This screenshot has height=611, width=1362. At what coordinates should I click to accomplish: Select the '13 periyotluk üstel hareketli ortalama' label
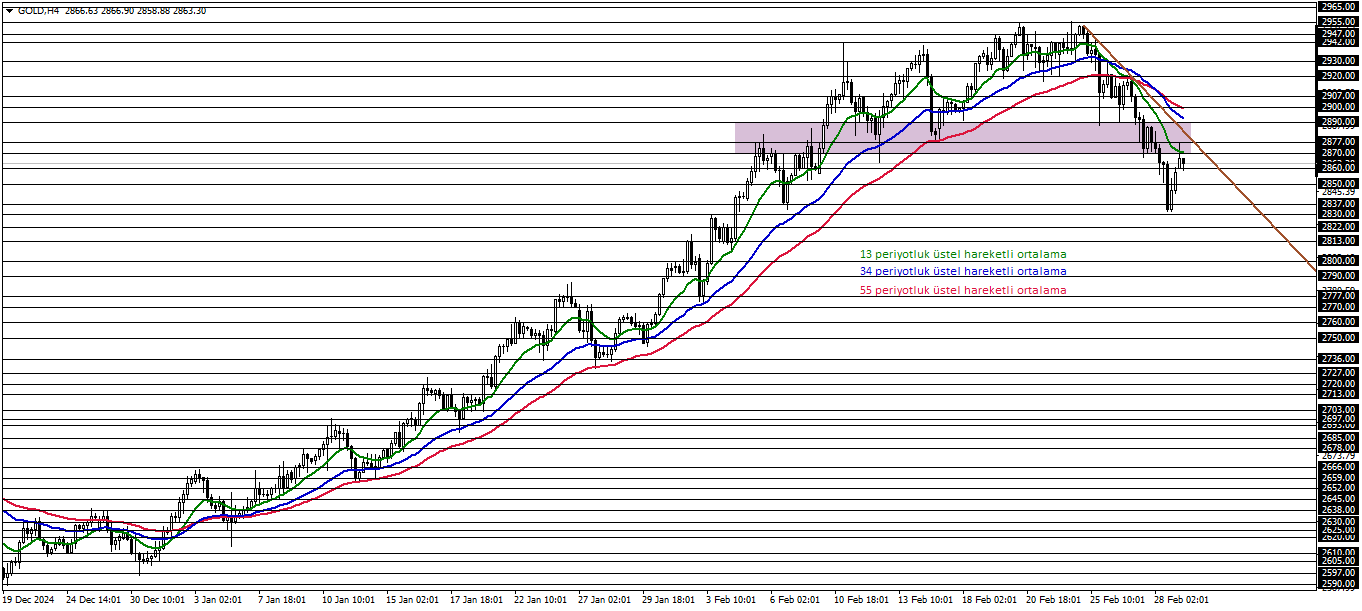[963, 254]
